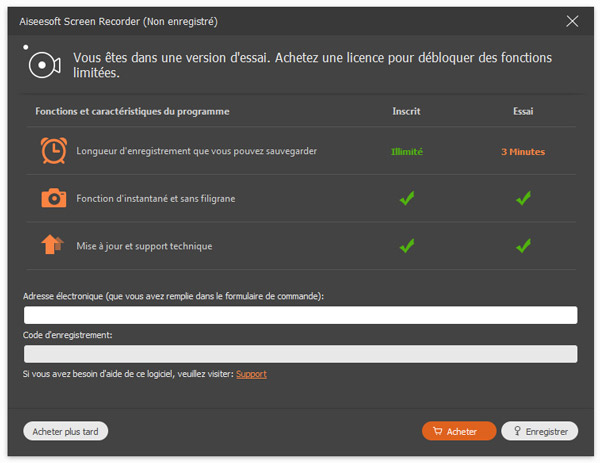Click the green Illimité text
The image size is (600, 463).
point(407,152)
